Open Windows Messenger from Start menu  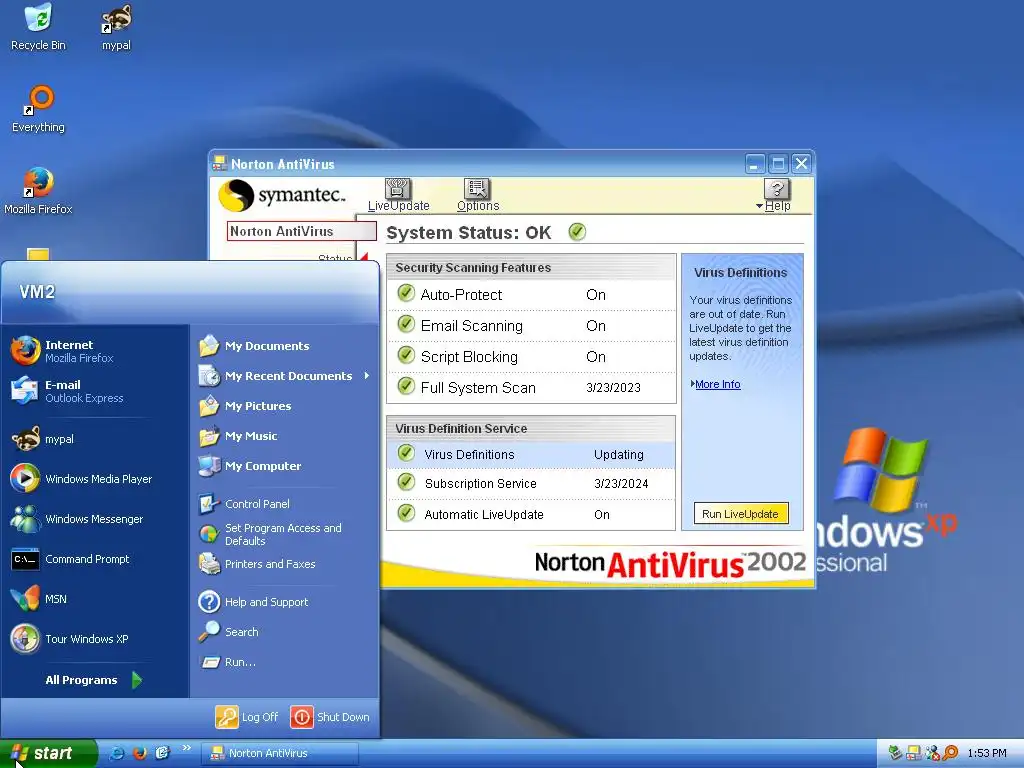[x=95, y=519]
